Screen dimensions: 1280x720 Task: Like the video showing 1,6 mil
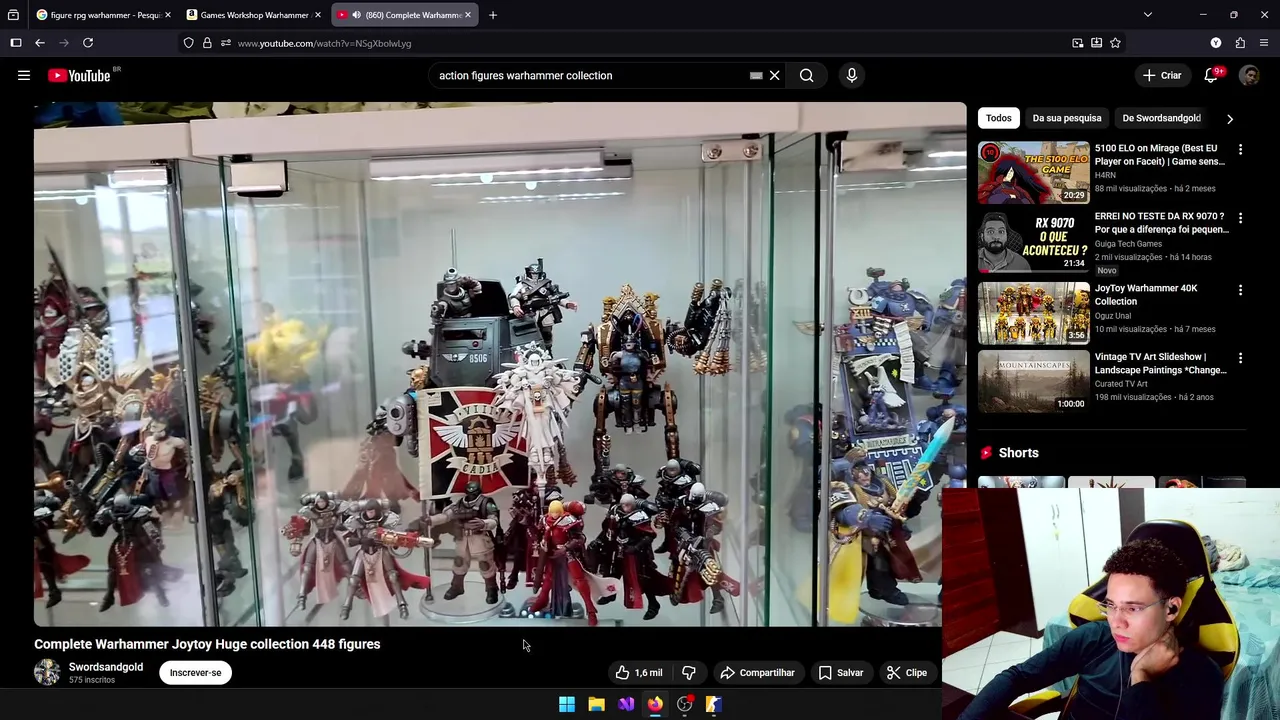(x=638, y=673)
